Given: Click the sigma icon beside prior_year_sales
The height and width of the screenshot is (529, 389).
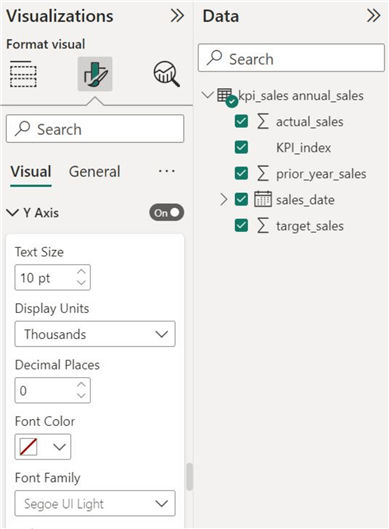Looking at the screenshot, I should tap(263, 173).
